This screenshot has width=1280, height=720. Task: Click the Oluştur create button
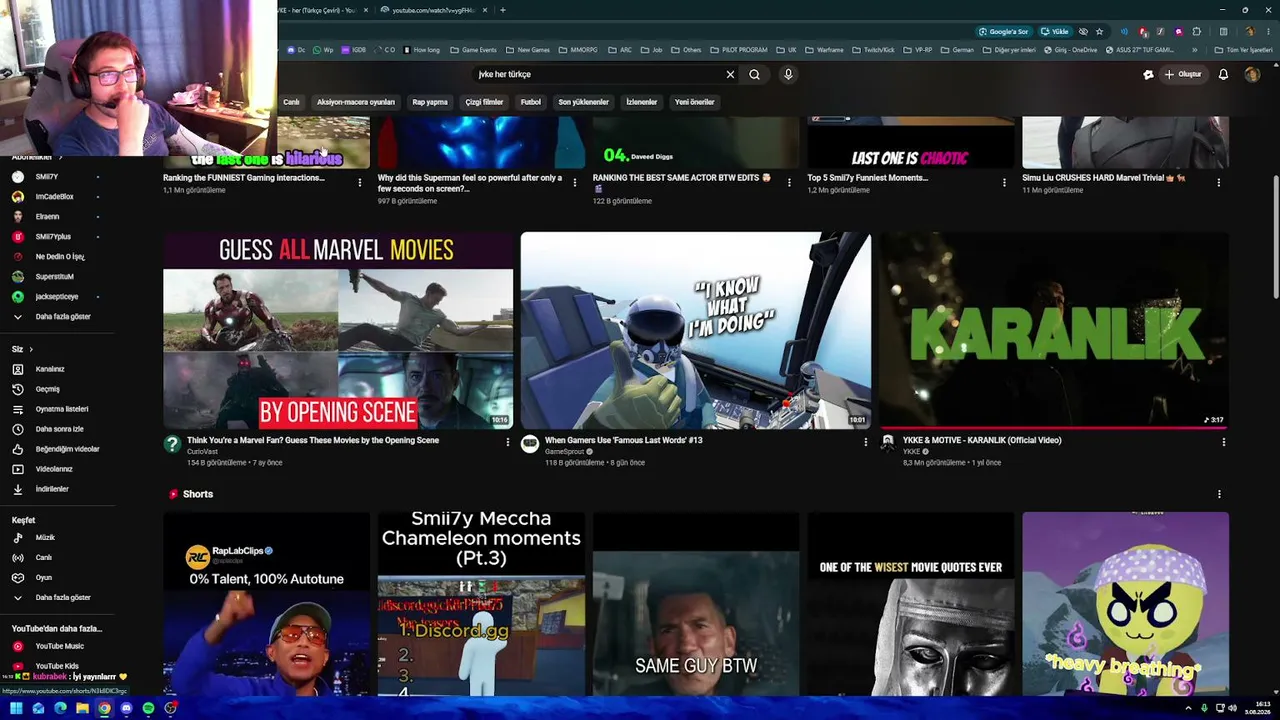tap(1182, 74)
